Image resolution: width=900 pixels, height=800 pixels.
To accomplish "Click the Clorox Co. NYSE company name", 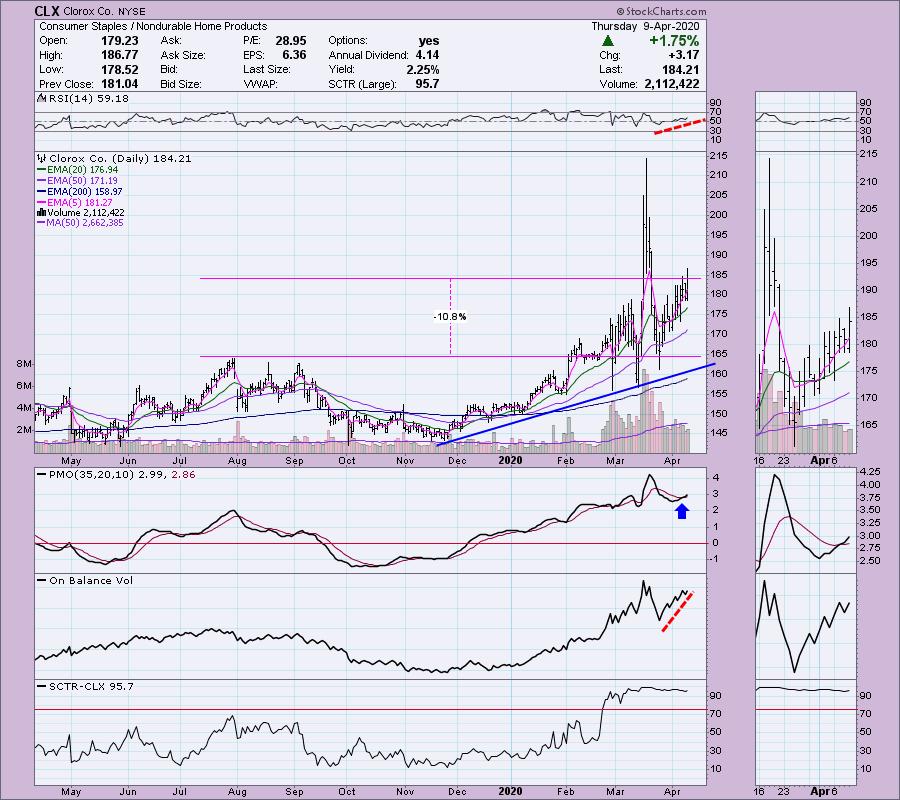I will point(104,11).
